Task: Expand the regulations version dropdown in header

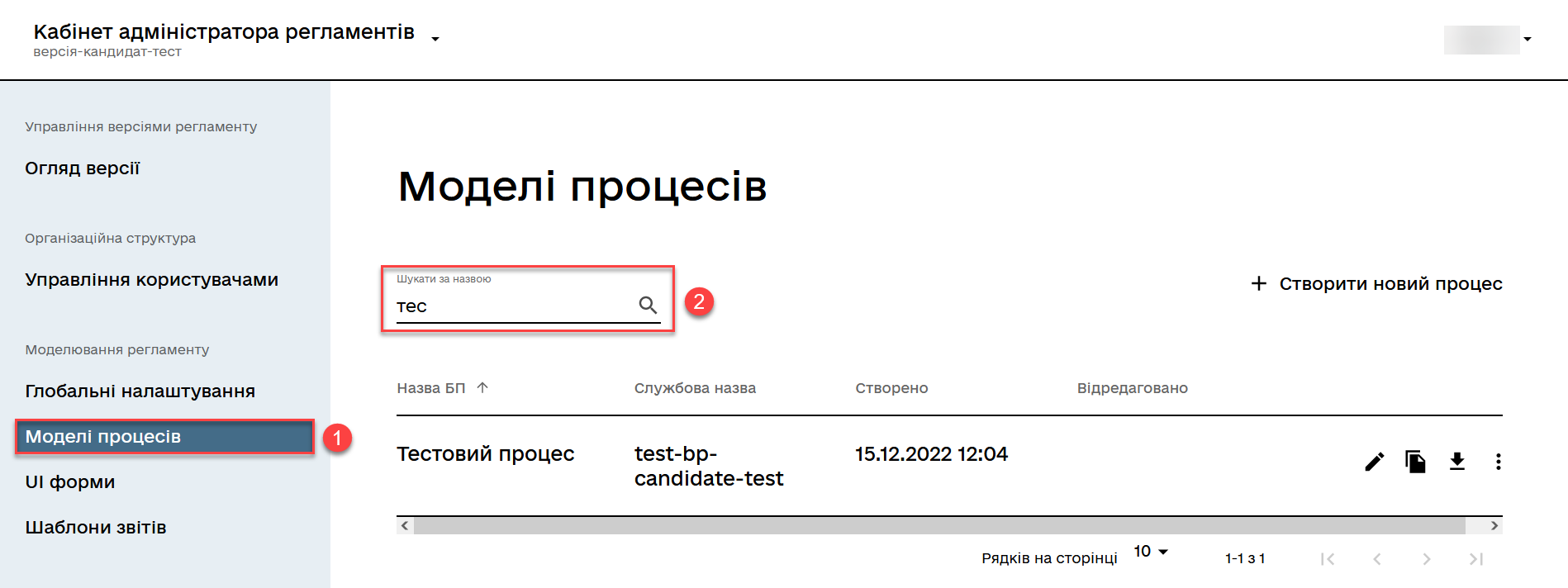Action: 435,39
